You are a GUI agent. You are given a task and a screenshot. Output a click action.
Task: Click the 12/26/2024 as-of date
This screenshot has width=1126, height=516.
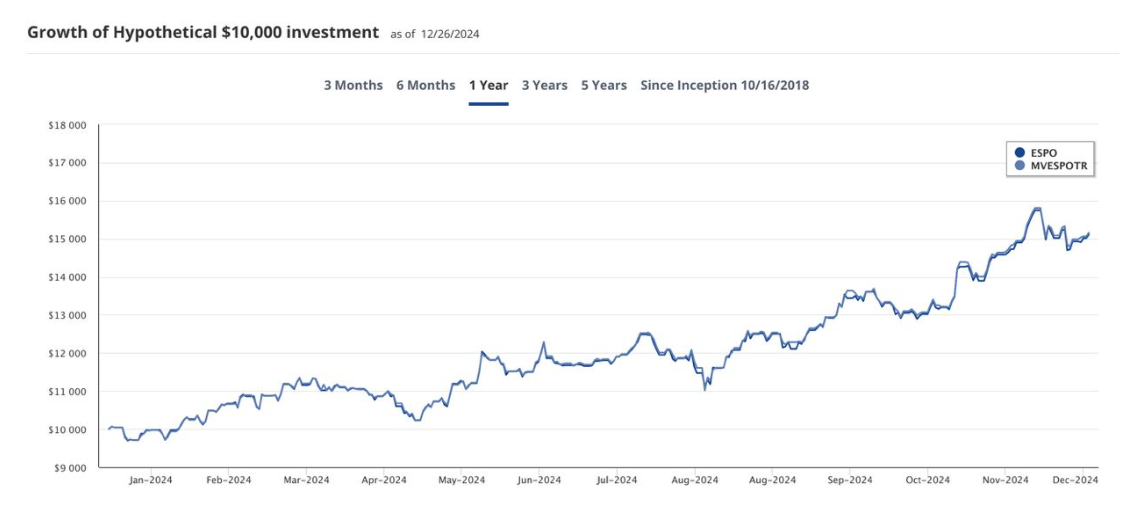click(450, 34)
